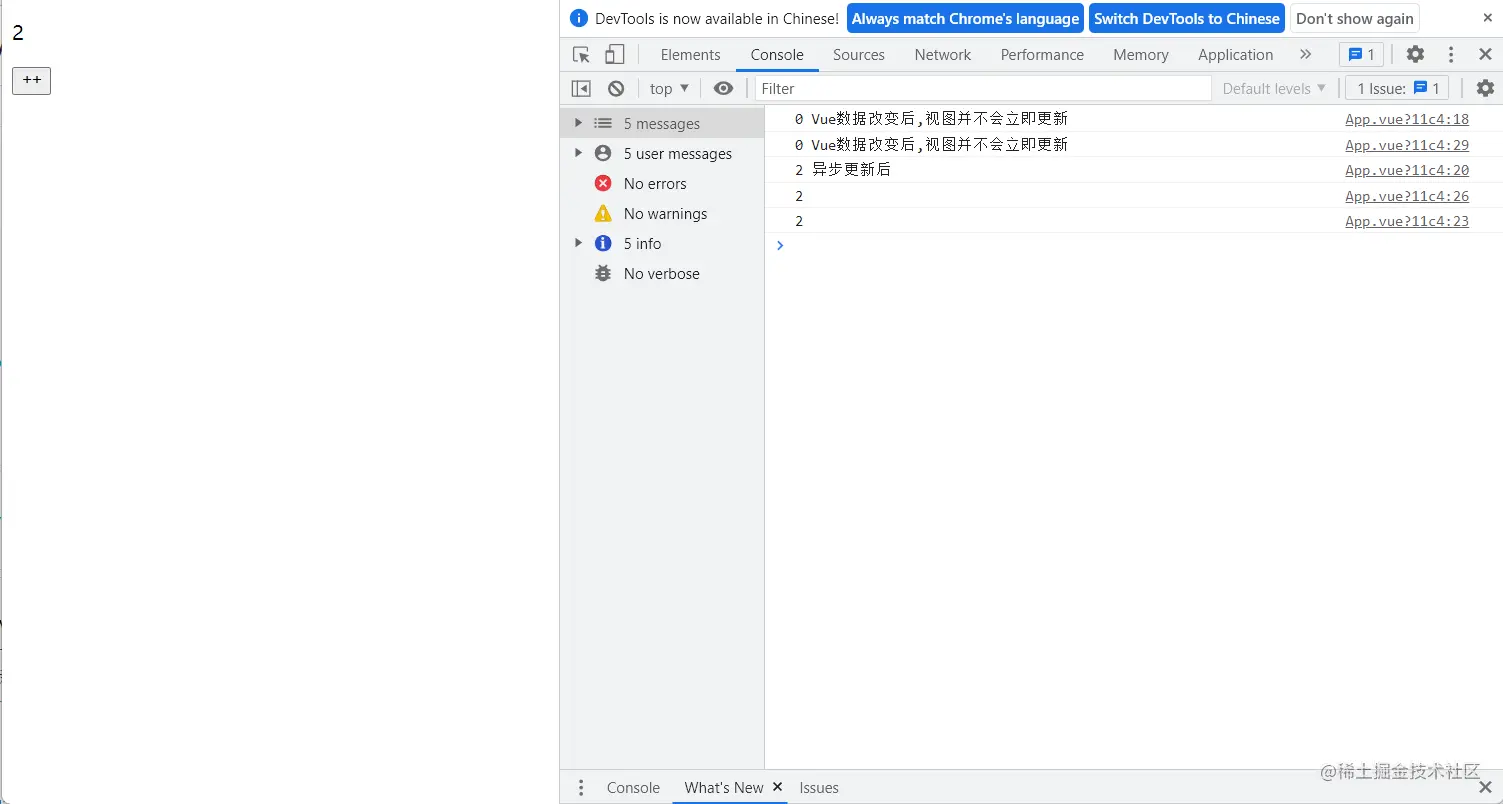Focus the console Filter input field
Image resolution: width=1503 pixels, height=804 pixels.
tap(983, 89)
